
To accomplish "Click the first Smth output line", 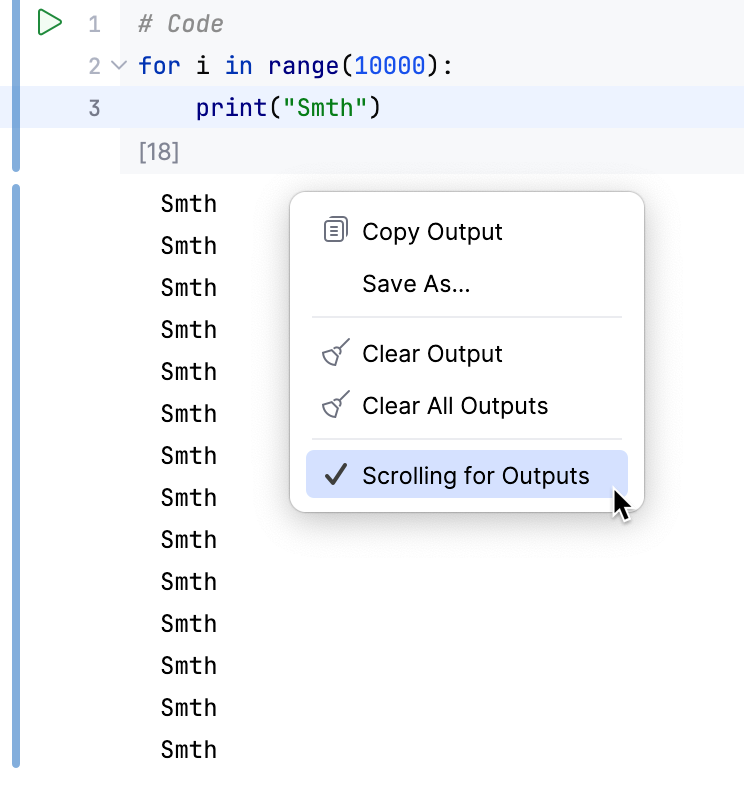I will 188,203.
